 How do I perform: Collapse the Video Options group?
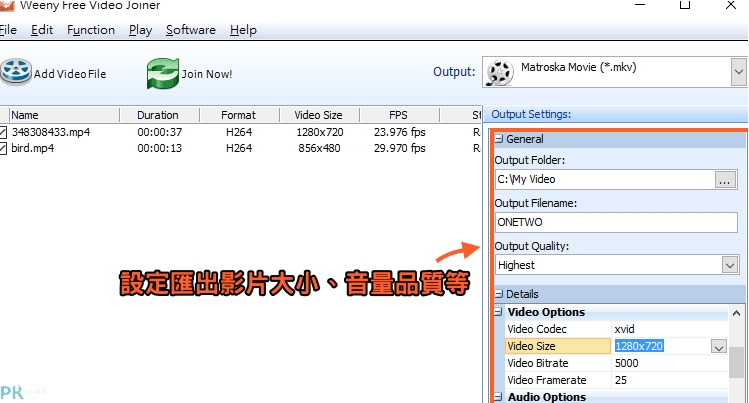pos(498,312)
